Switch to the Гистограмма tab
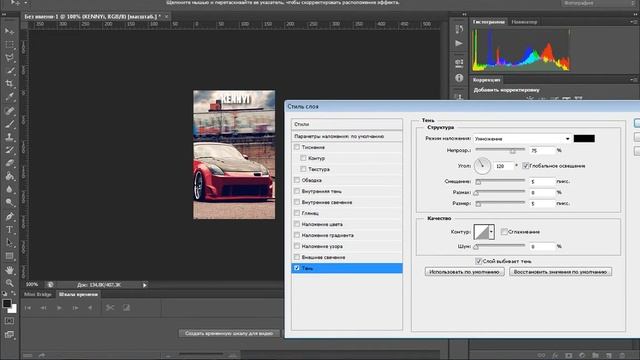 (489, 22)
